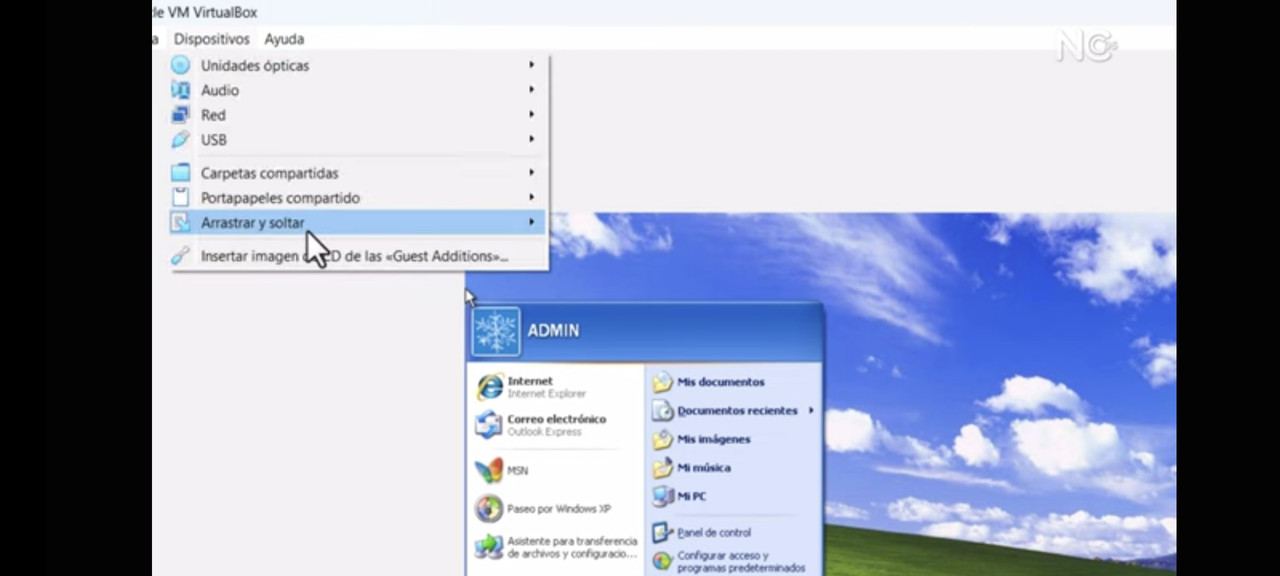The height and width of the screenshot is (576, 1280).
Task: Expand the USB submenu arrow
Action: [532, 140]
